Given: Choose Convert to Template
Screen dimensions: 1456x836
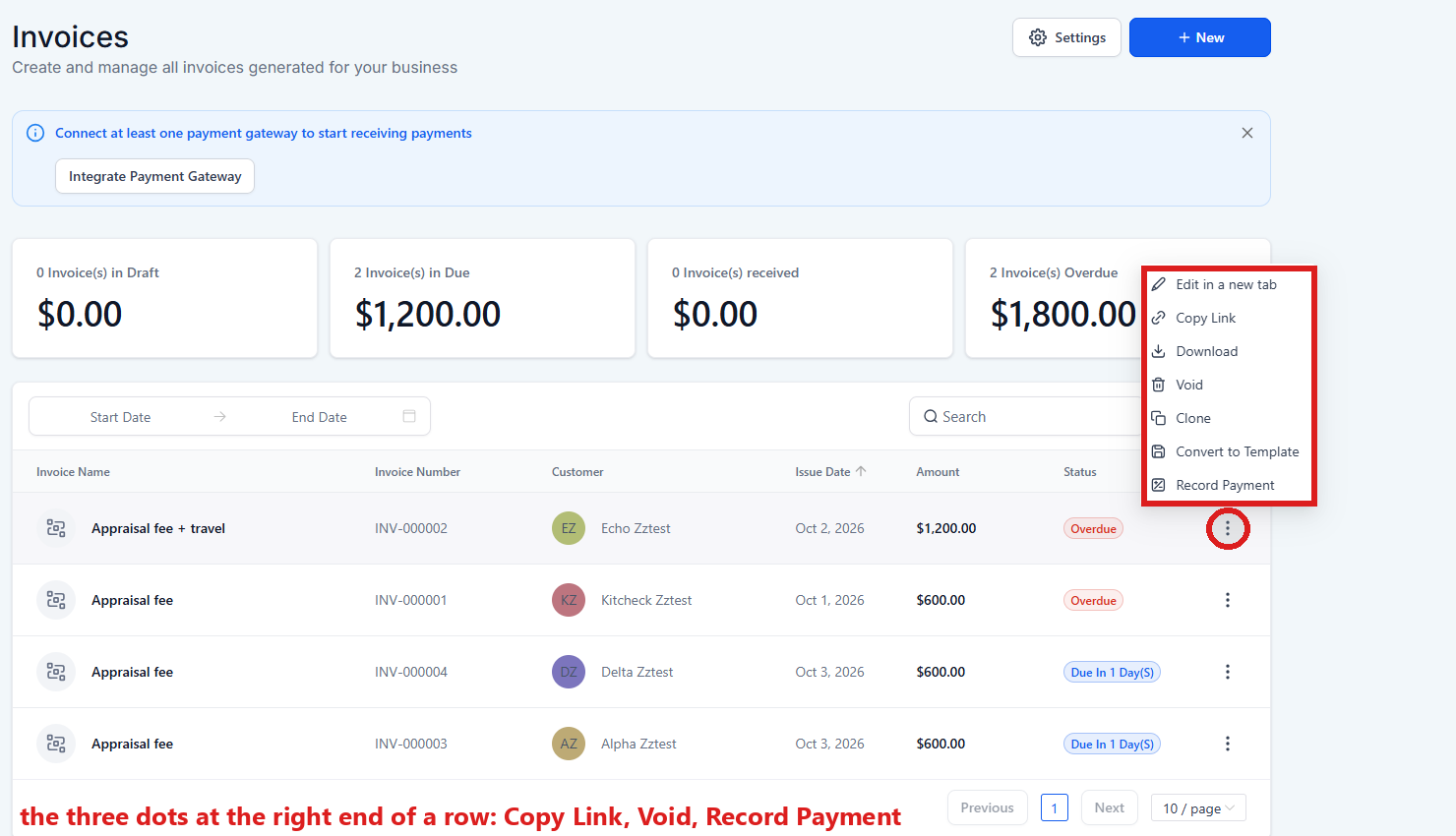Looking at the screenshot, I should pos(1229,451).
